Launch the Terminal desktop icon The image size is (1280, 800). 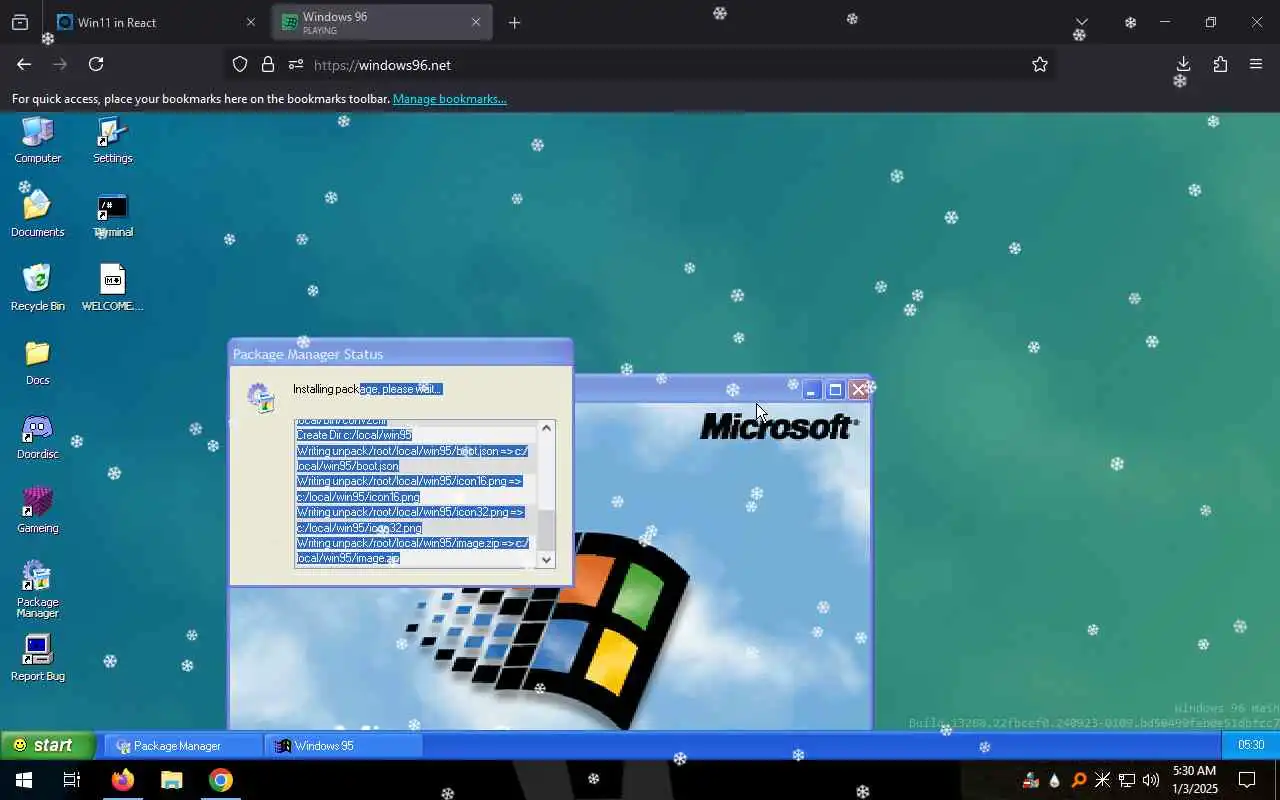(x=112, y=214)
